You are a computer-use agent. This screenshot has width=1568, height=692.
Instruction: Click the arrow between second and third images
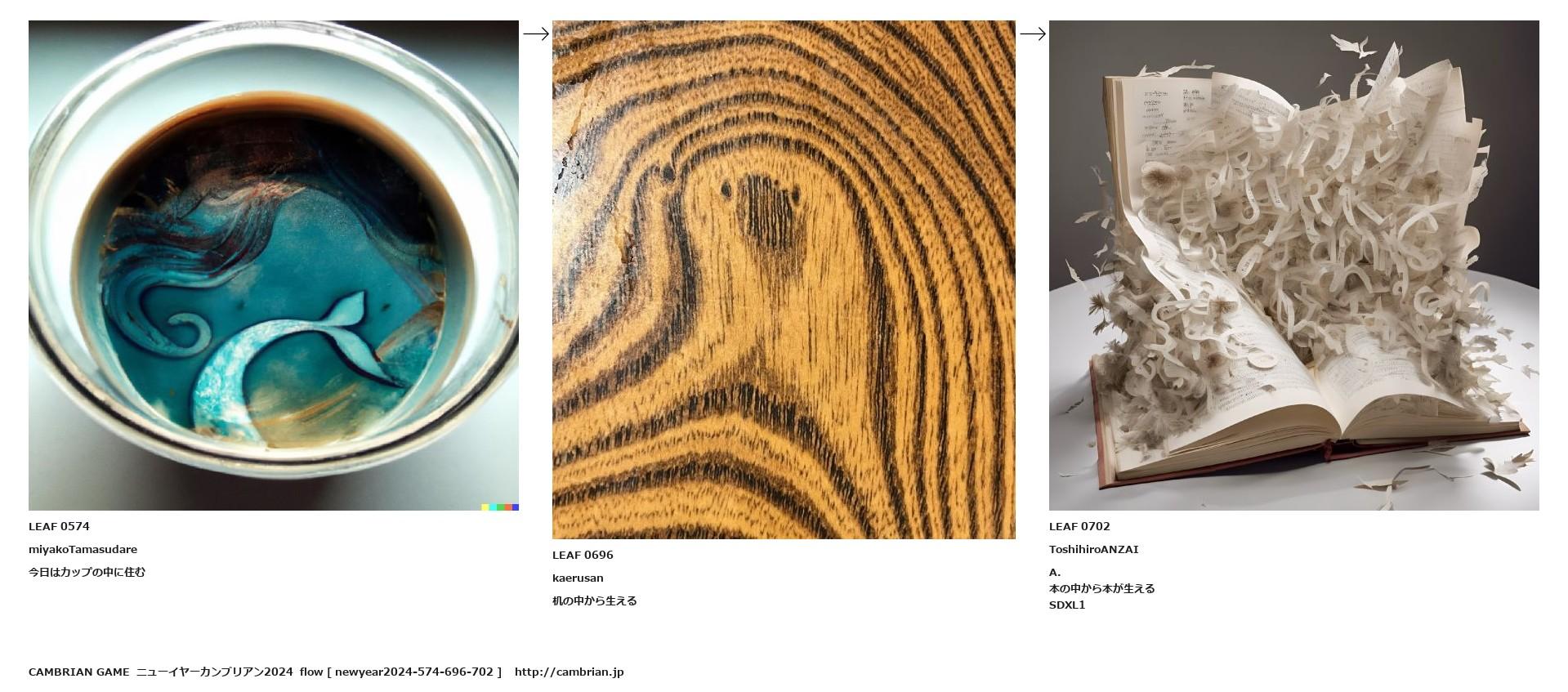tap(1033, 33)
